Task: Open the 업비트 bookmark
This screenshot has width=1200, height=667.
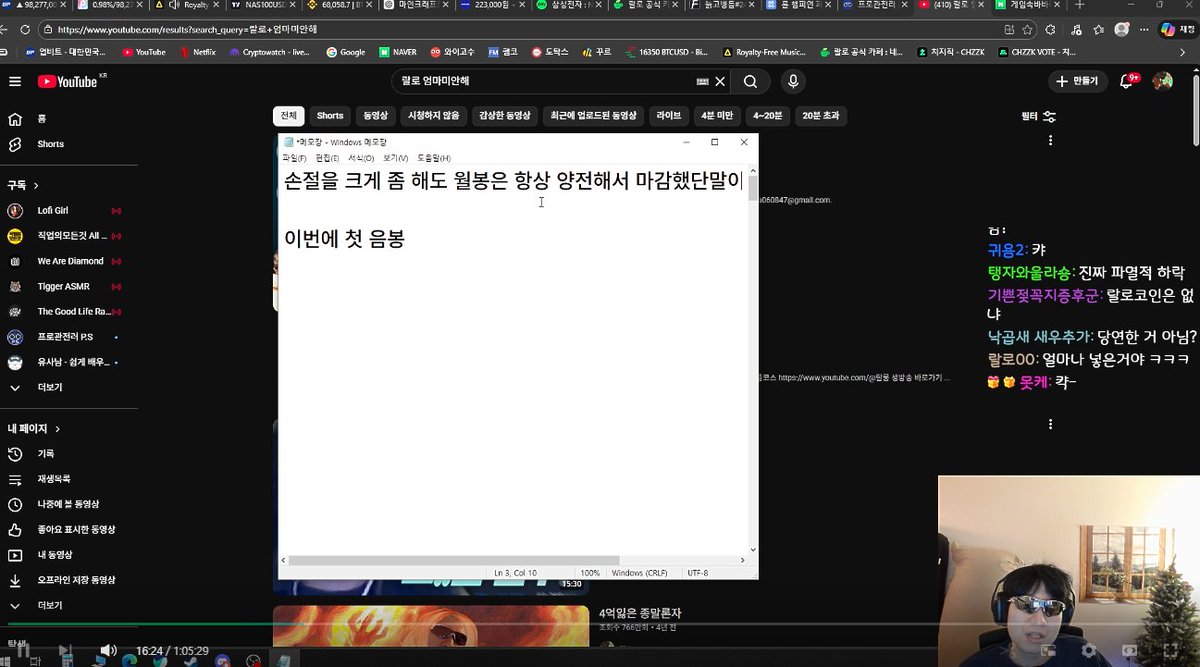Action: pyautogui.click(x=67, y=52)
